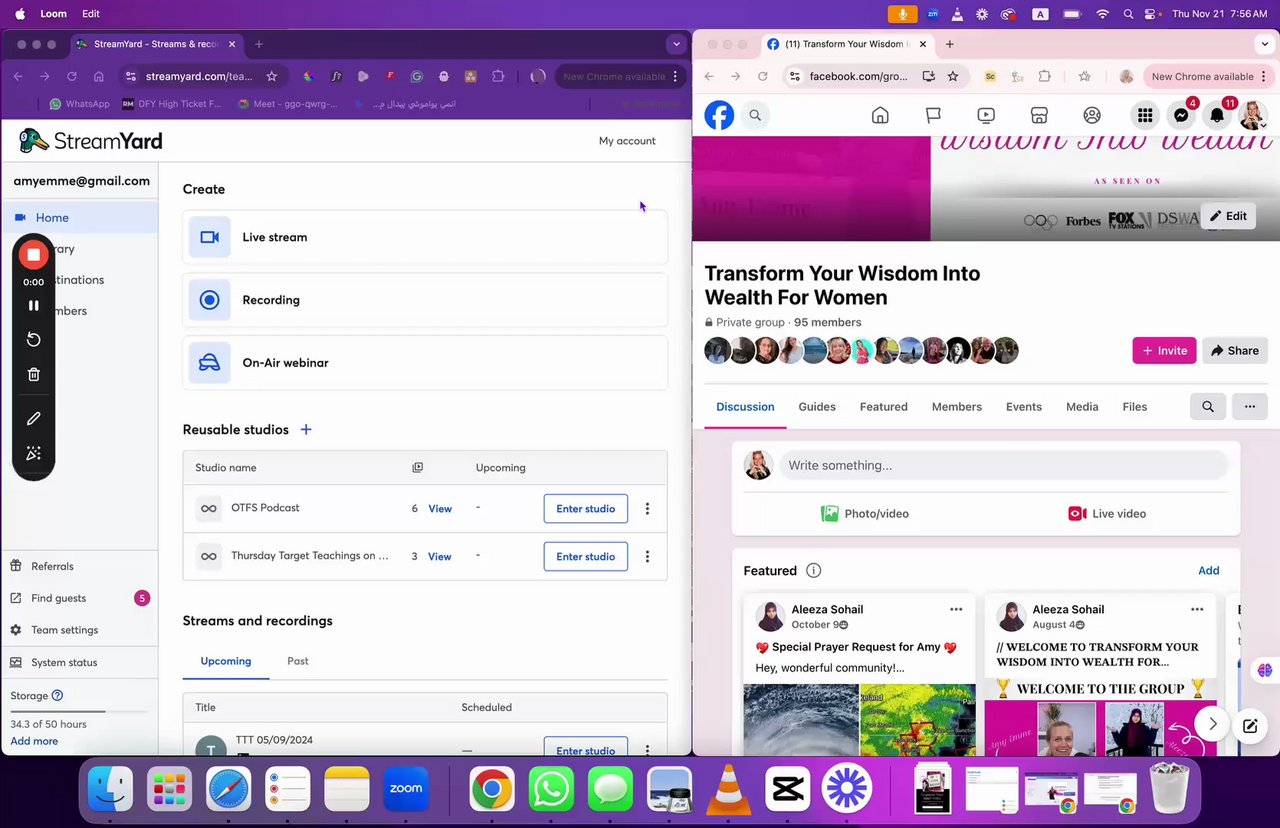1280x828 pixels.
Task: Open more options for Thursday Target Teachings row
Action: [647, 556]
